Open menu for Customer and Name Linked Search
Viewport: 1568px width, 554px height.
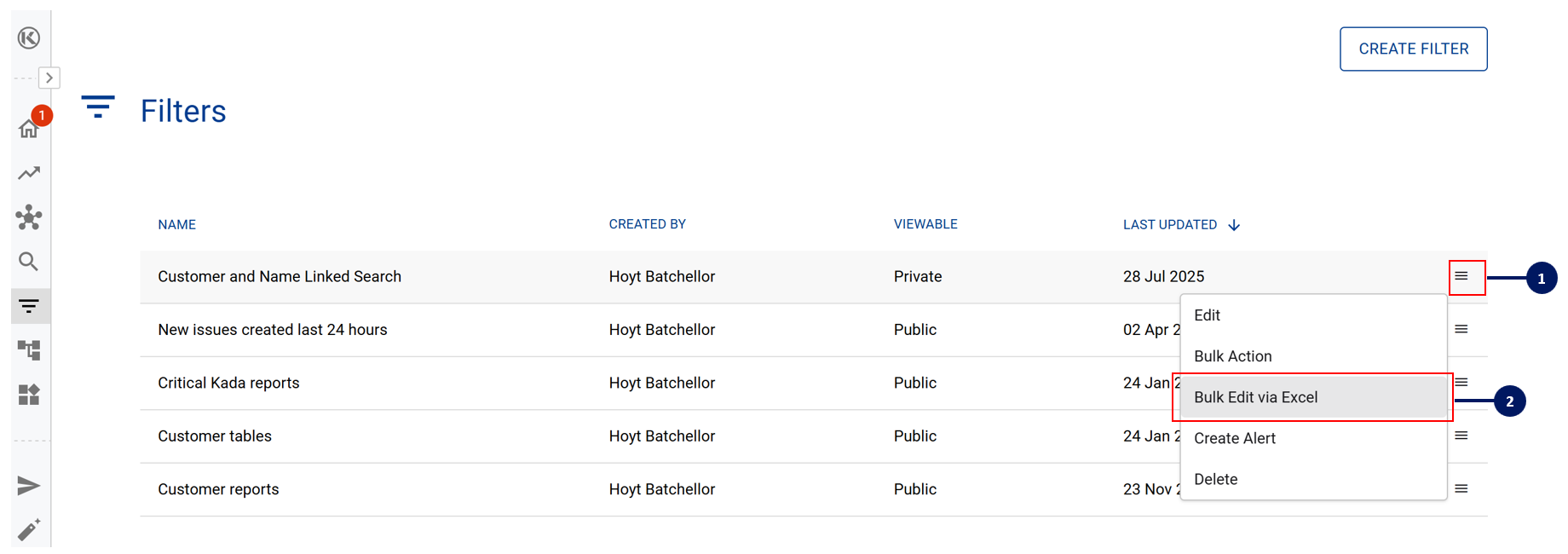pos(1461,276)
